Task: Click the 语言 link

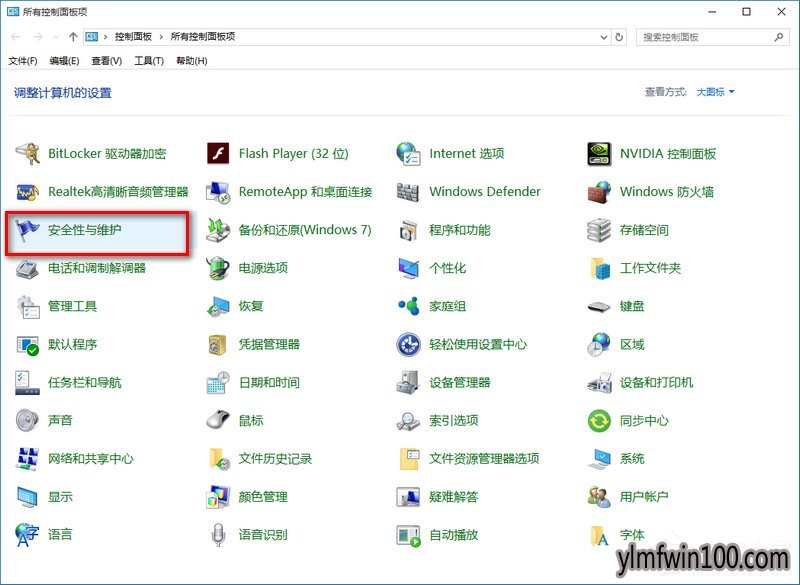Action: click(60, 535)
